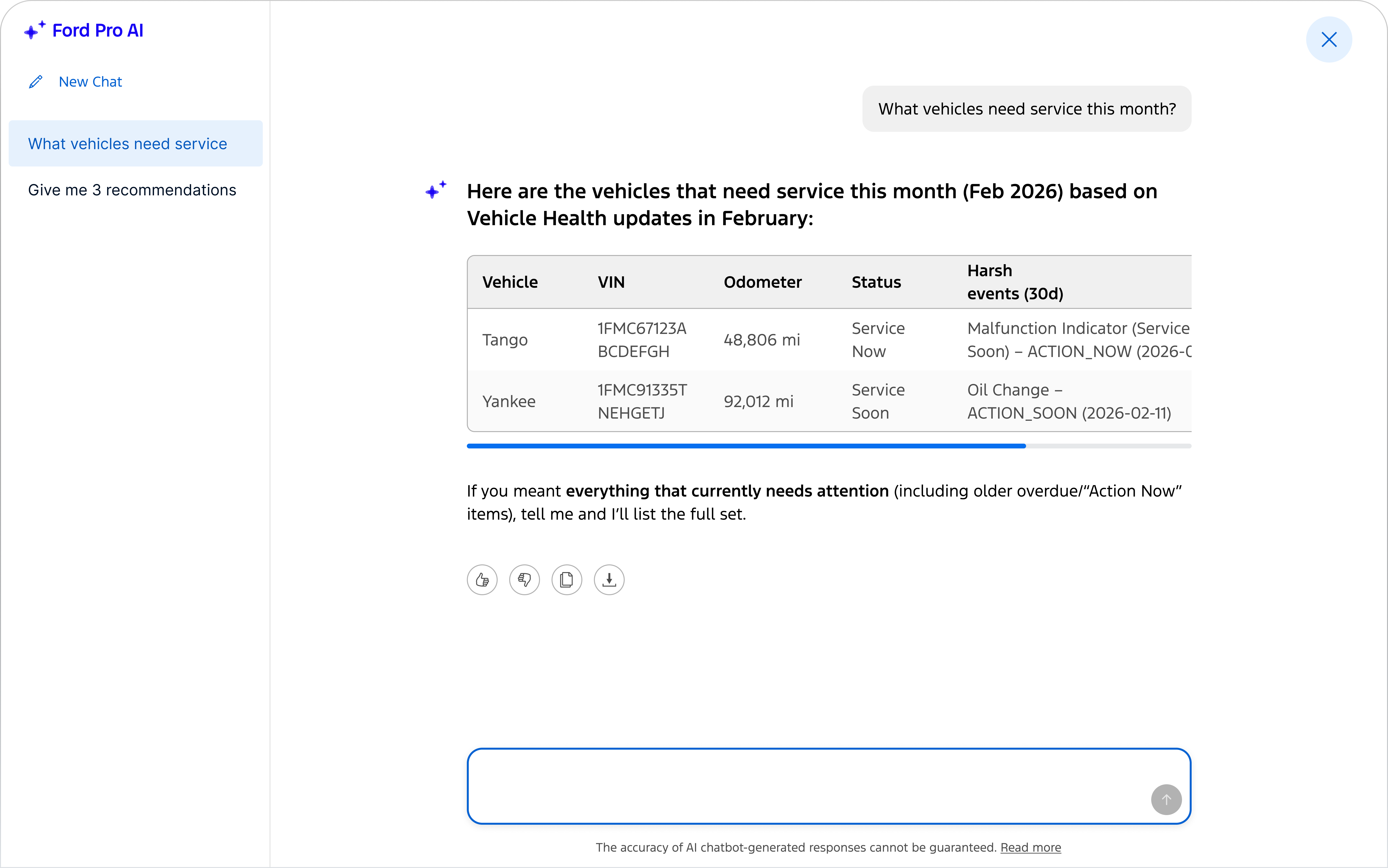Select the Tango vehicle cell
Viewport: 1388px width, 868px height.
[505, 340]
